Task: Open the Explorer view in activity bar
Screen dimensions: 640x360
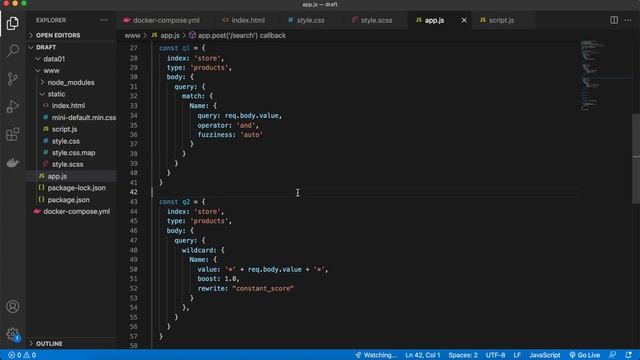Action: pos(13,23)
